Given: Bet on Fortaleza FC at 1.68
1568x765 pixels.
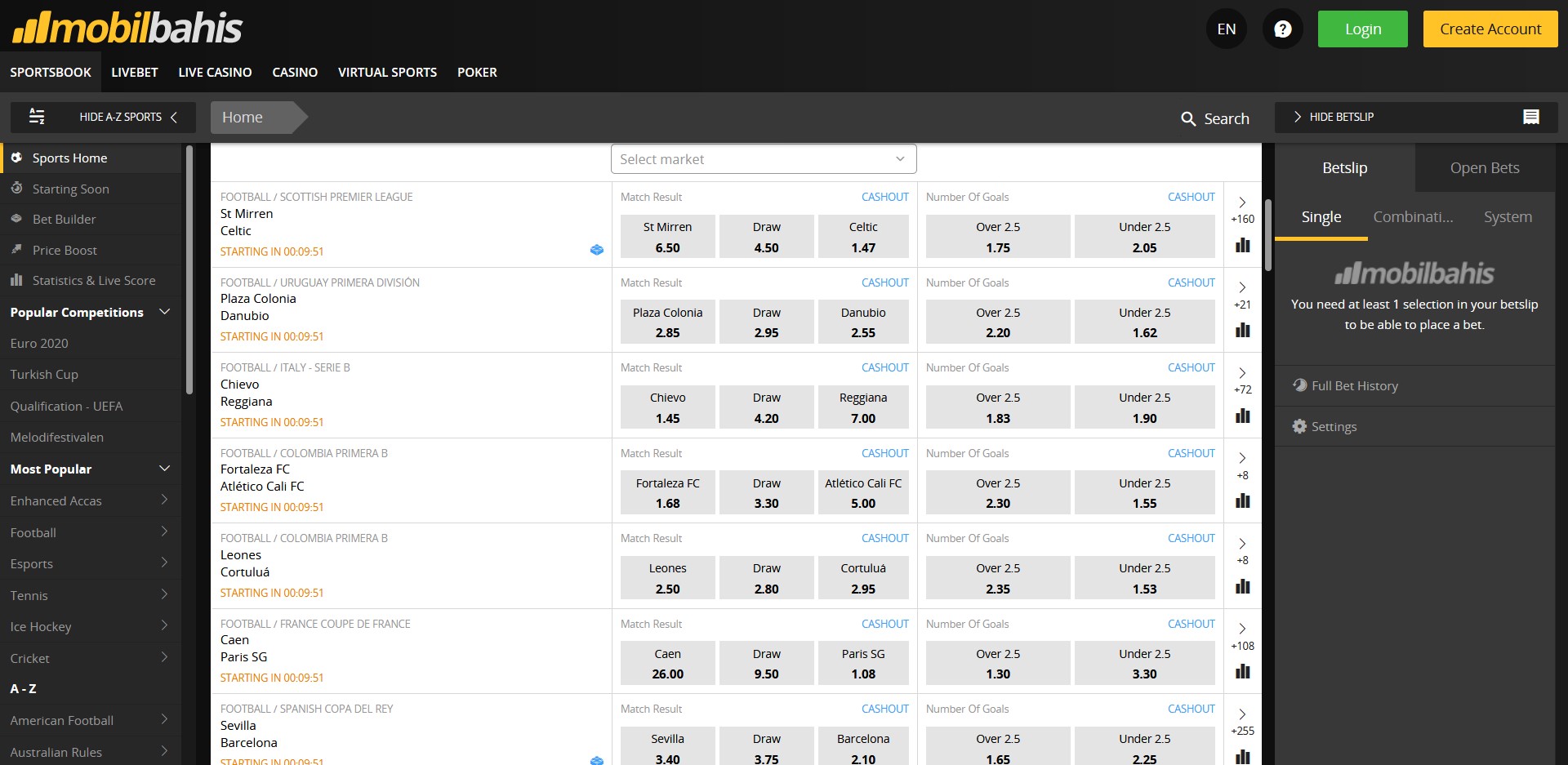Looking at the screenshot, I should (667, 492).
